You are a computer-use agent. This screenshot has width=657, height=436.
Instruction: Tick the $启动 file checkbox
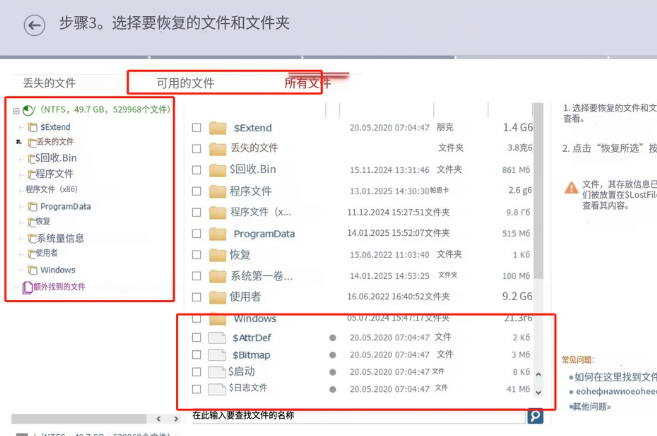197,372
